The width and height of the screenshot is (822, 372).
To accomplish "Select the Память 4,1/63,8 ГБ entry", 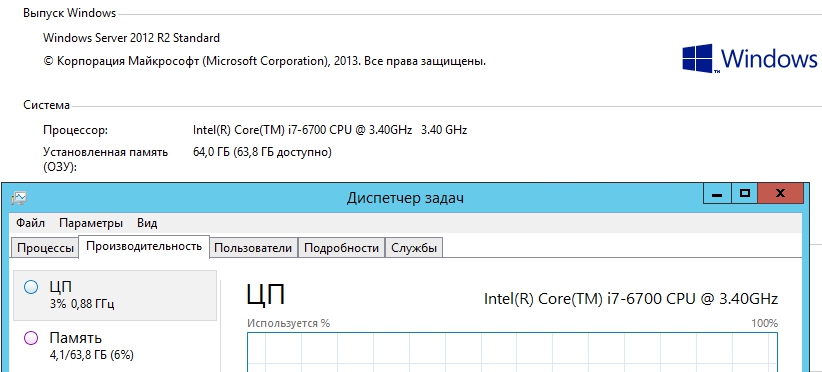I will click(115, 346).
